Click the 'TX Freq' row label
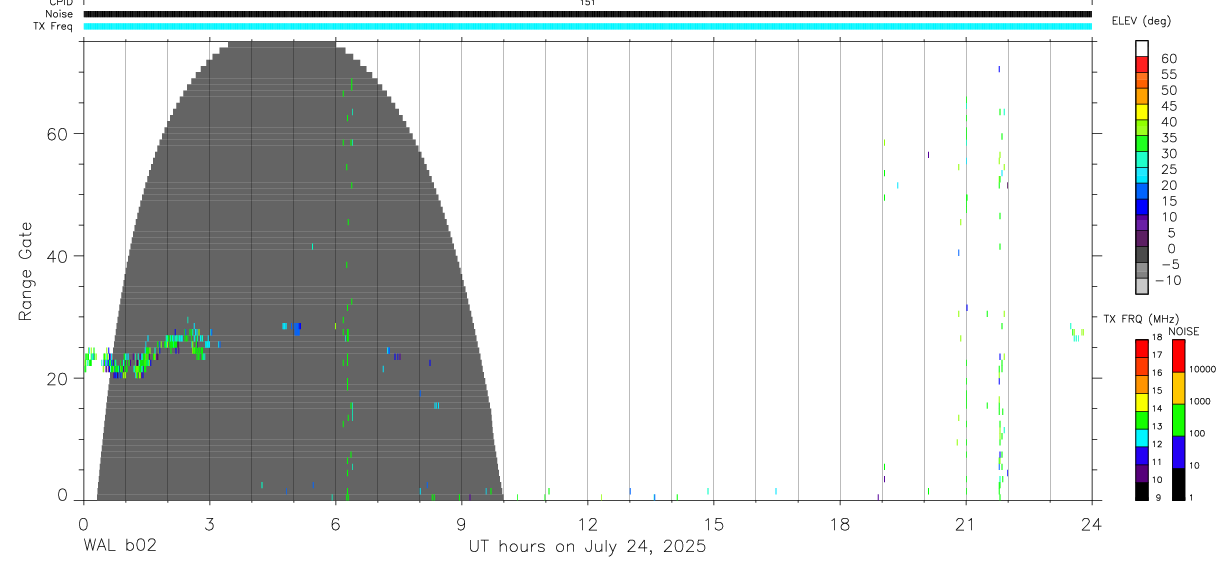The width and height of the screenshot is (1228, 567). point(55,26)
